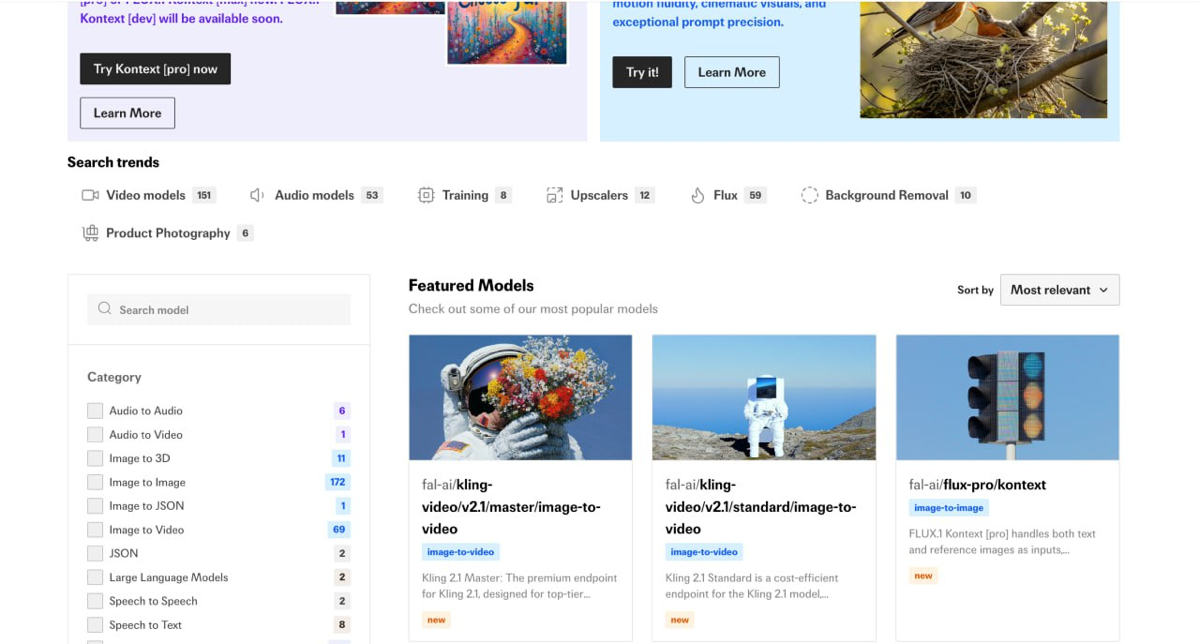1200x644 pixels.
Task: Open fal-ai/flux-pro/kontext model link
Action: pyautogui.click(x=977, y=484)
